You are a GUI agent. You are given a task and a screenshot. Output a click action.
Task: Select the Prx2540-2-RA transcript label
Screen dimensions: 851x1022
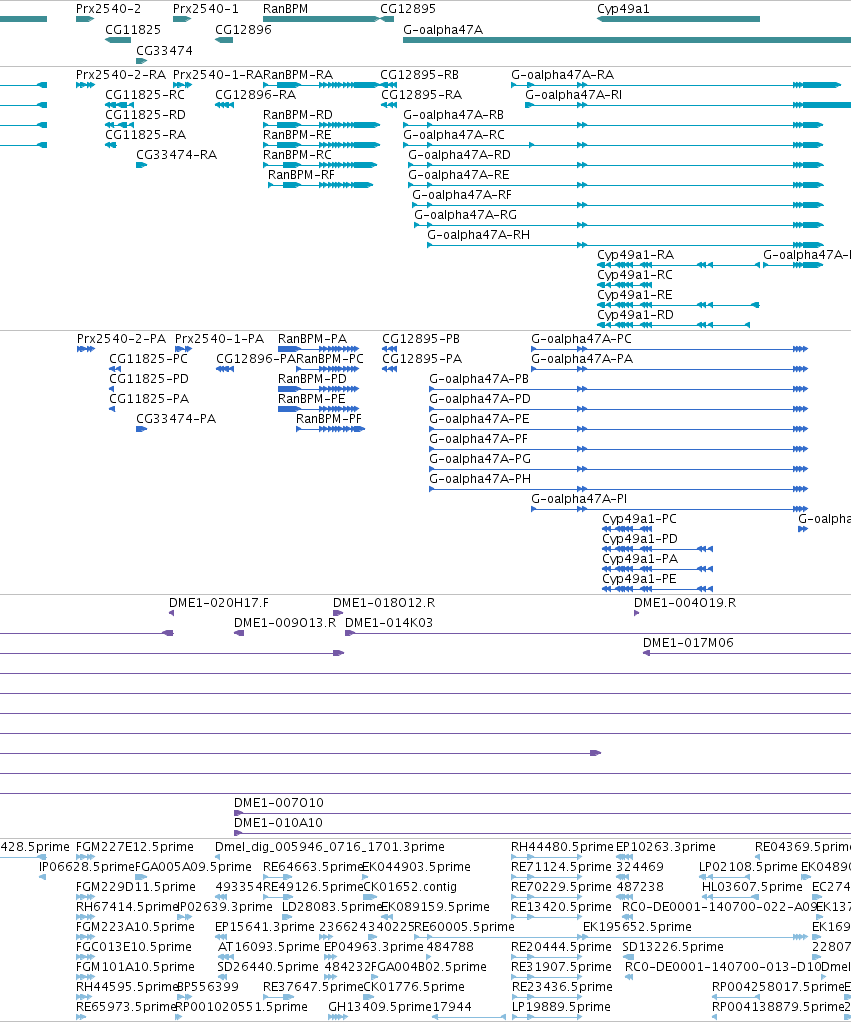point(121,75)
